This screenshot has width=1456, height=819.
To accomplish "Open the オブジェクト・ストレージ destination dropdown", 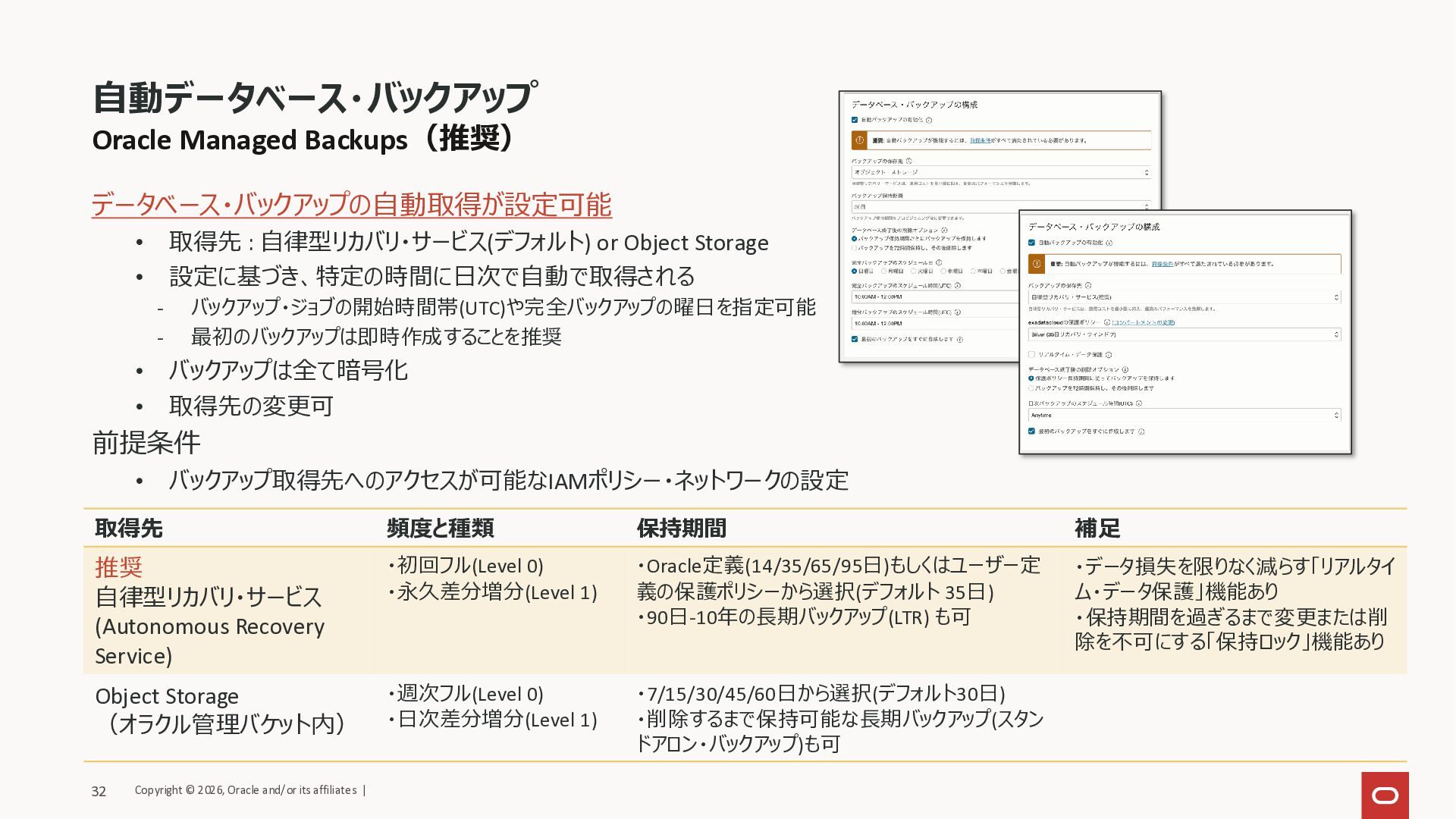I will coord(1001,172).
